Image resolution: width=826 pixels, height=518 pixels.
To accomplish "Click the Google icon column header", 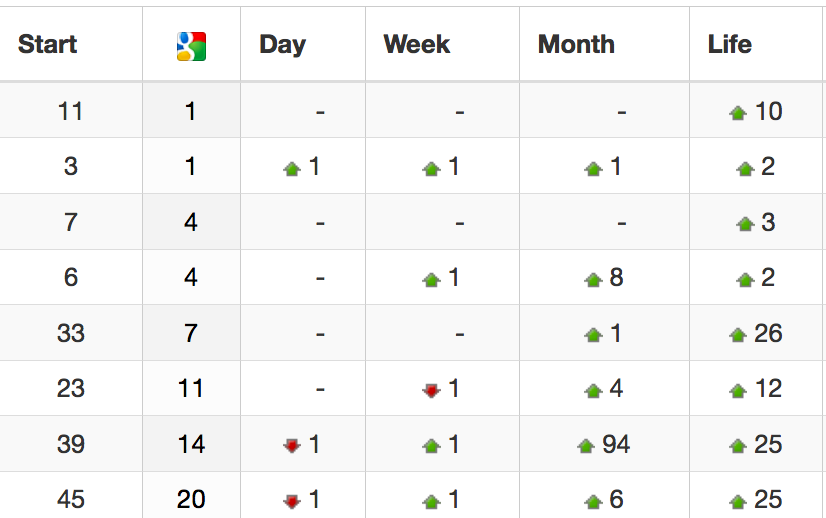I will click(191, 46).
